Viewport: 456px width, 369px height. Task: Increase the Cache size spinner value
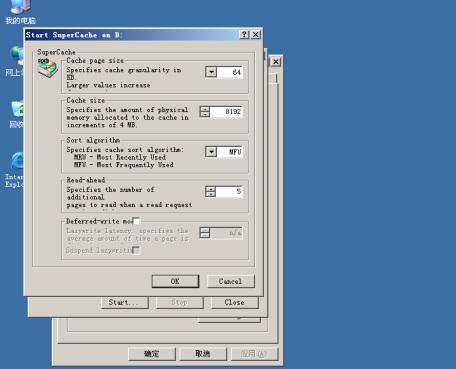tap(205, 109)
